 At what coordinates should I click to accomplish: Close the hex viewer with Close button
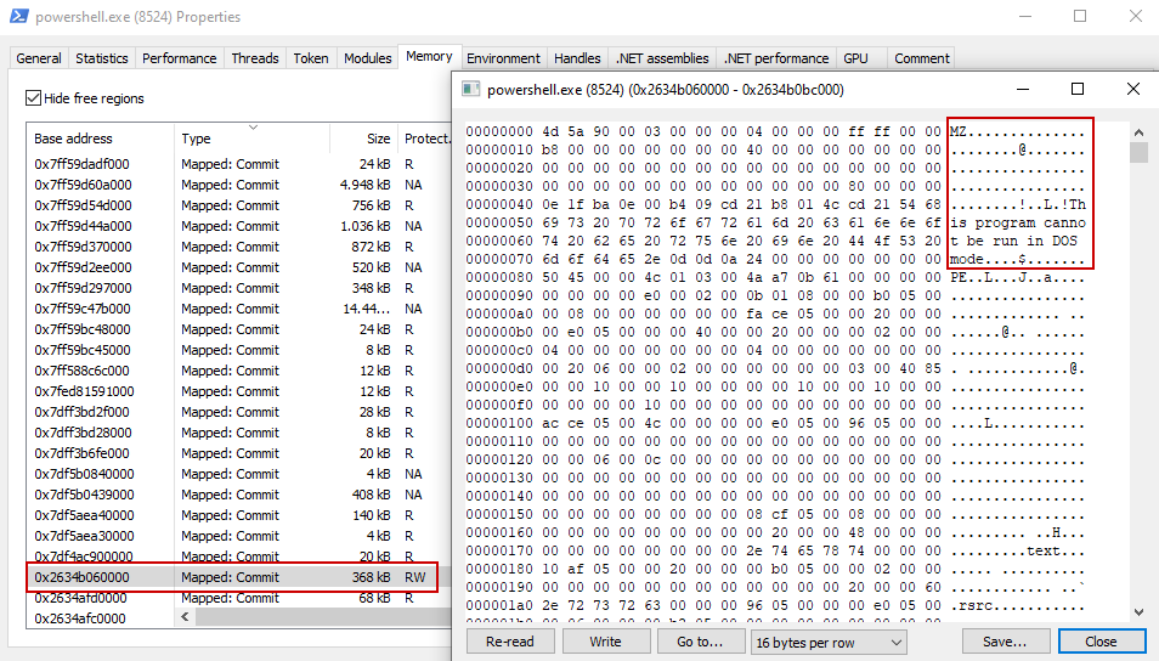click(x=1100, y=642)
